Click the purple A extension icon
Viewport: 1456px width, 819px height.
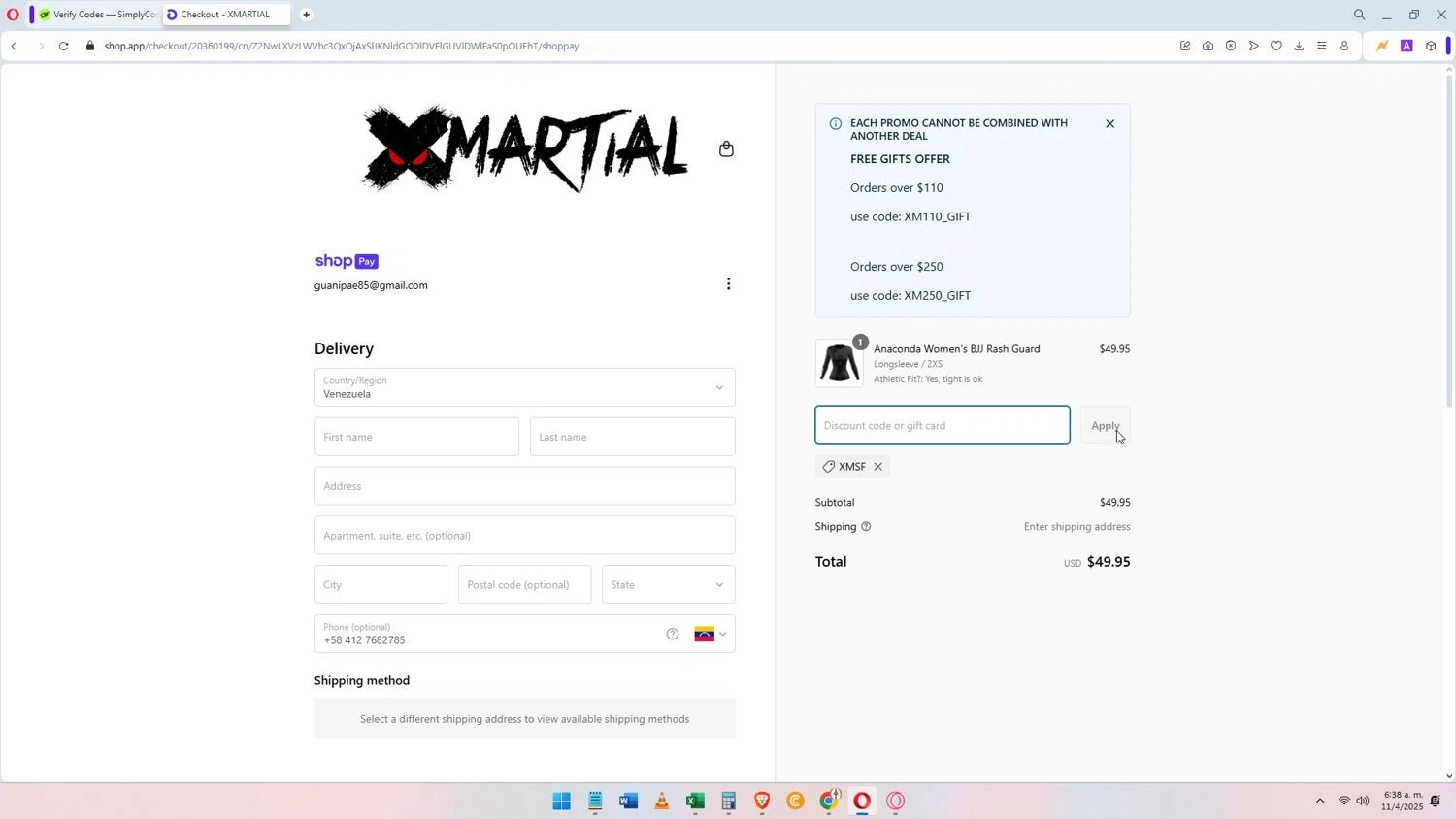pyautogui.click(x=1406, y=46)
